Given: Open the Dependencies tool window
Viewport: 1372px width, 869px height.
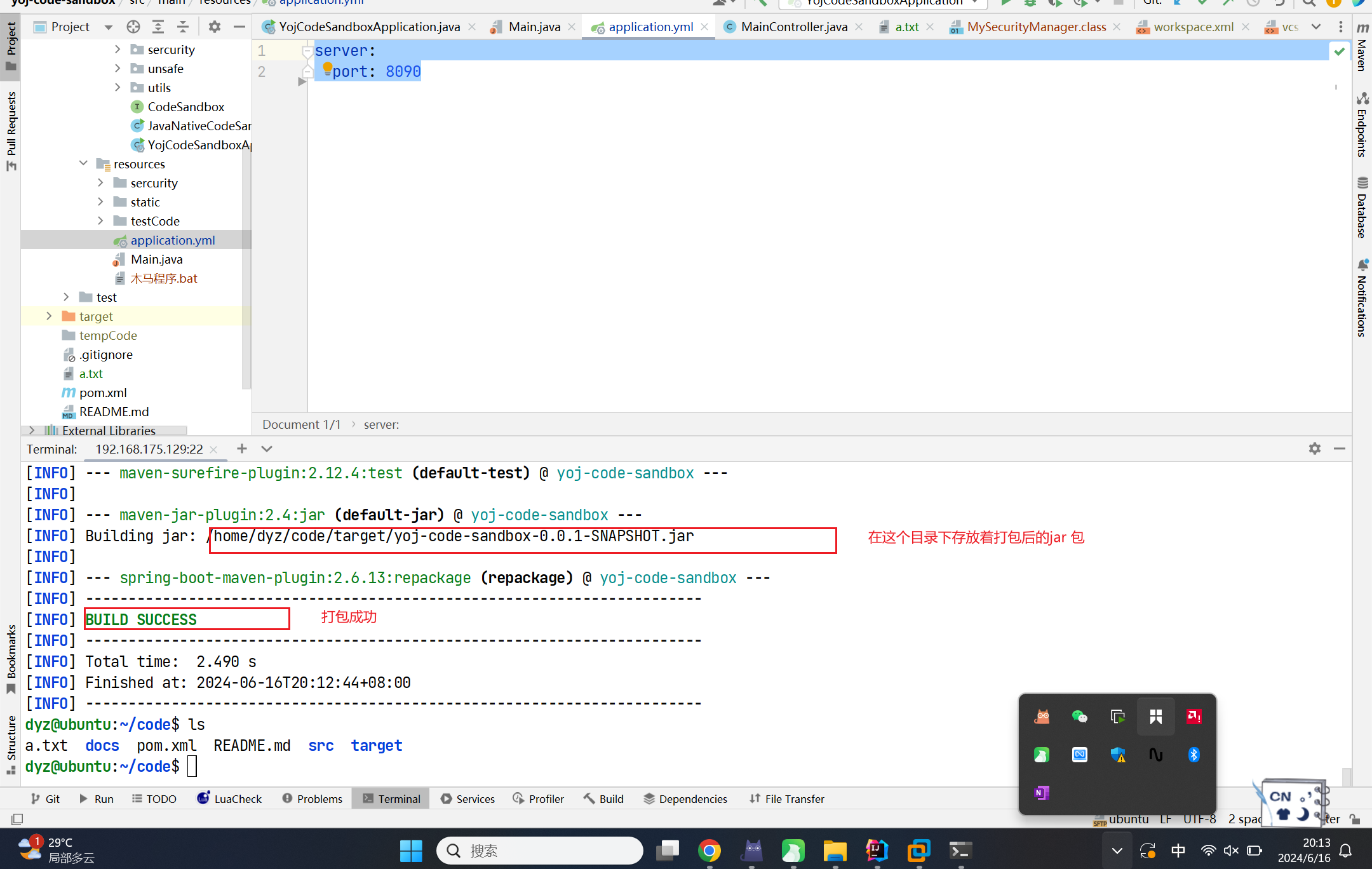Looking at the screenshot, I should [x=685, y=798].
